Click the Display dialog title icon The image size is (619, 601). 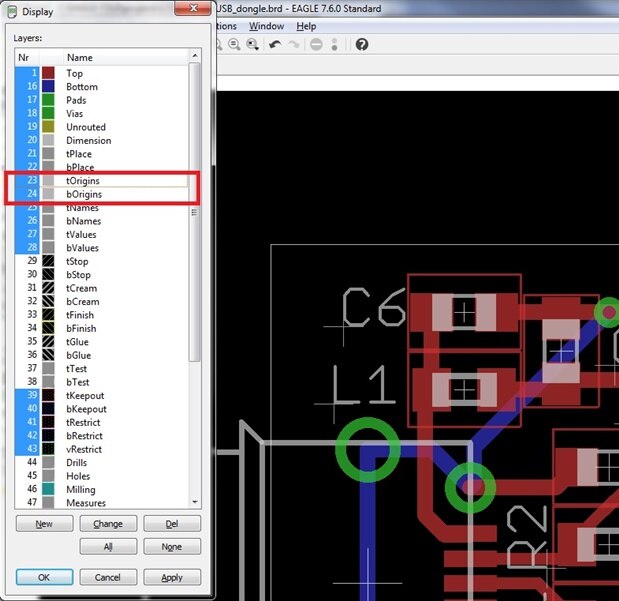(x=12, y=12)
